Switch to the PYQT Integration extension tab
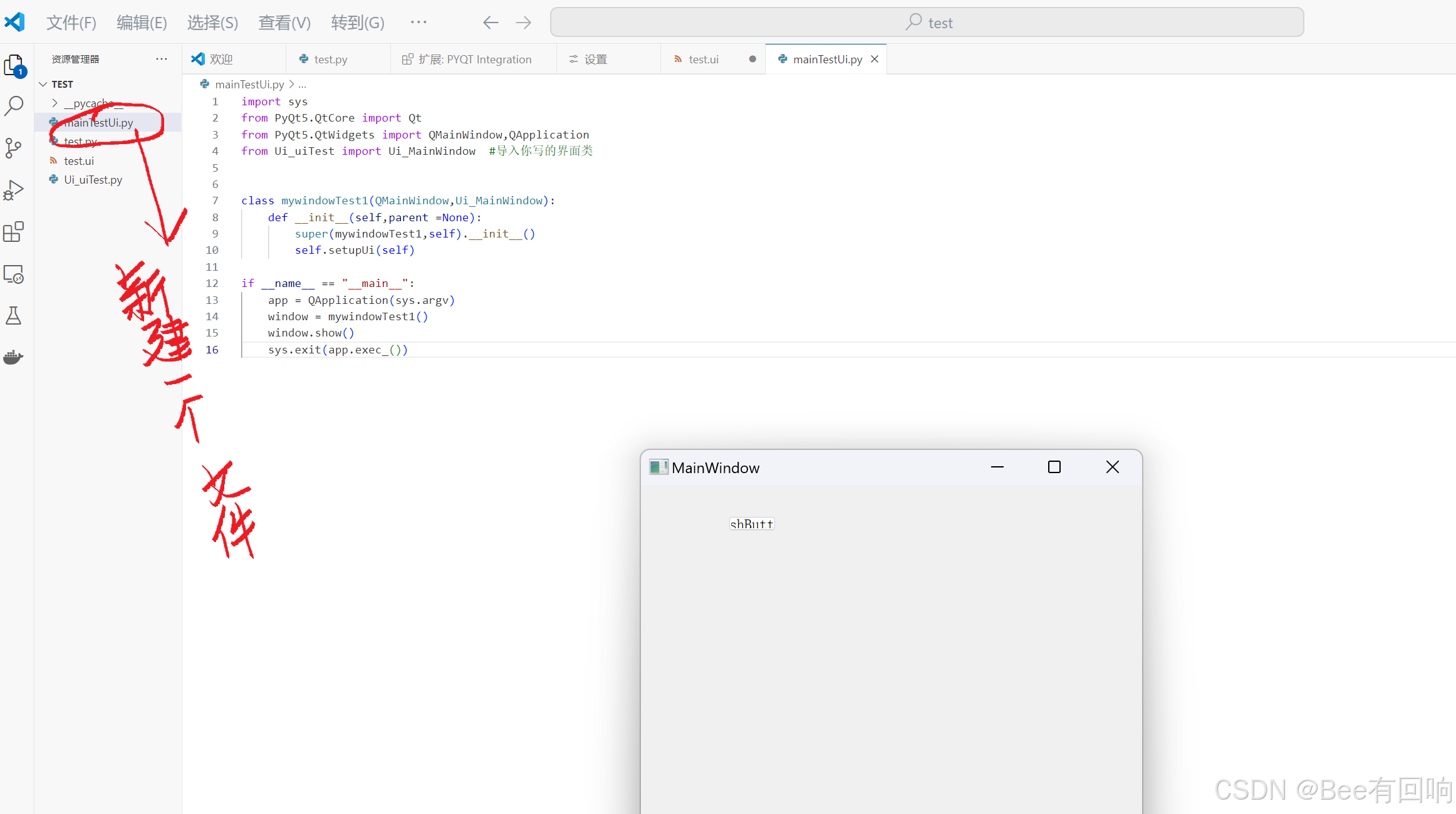The height and width of the screenshot is (814, 1456). click(x=474, y=59)
